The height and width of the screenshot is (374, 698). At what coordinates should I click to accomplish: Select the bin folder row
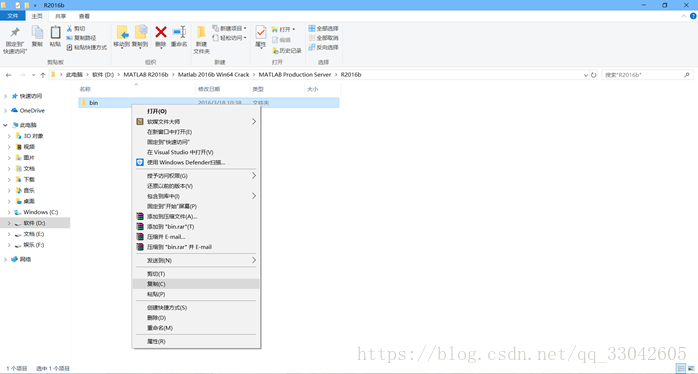pos(209,103)
